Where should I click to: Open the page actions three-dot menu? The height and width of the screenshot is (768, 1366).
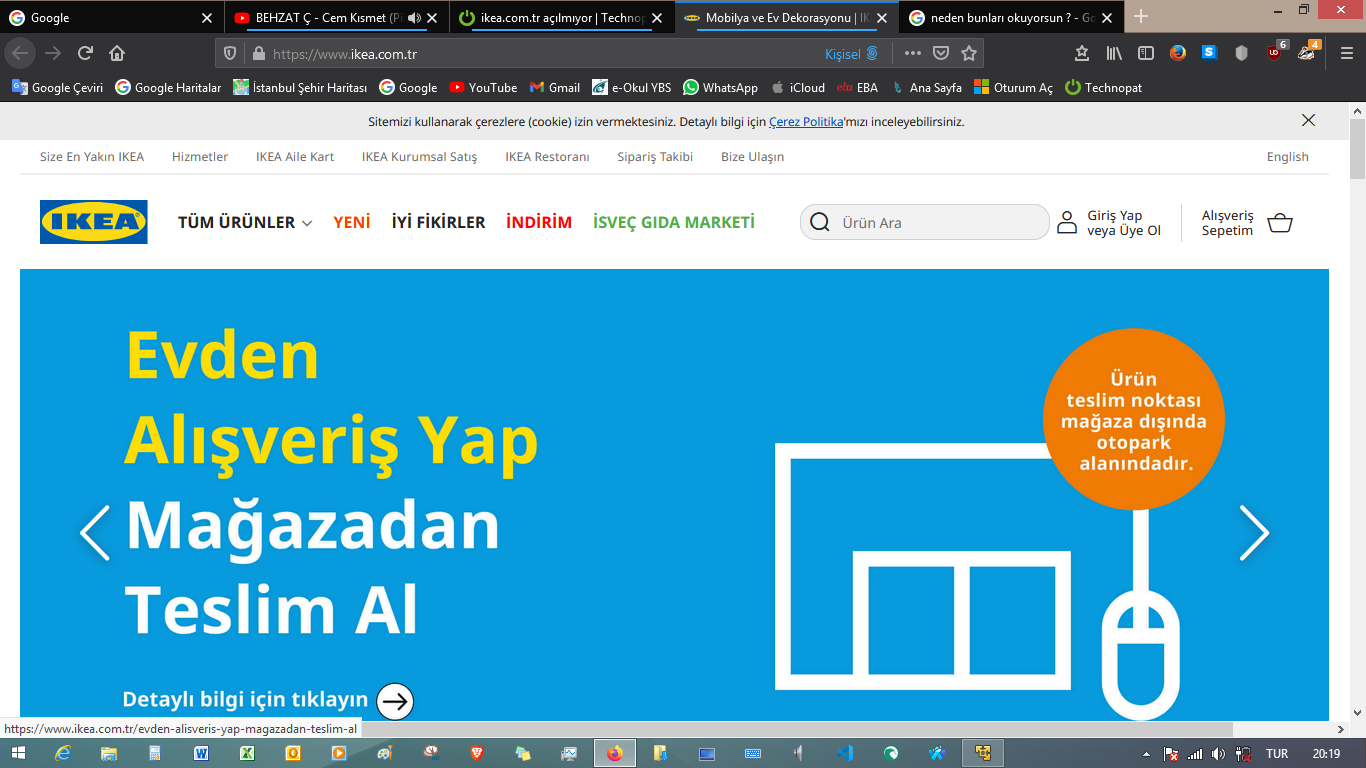[x=913, y=54]
